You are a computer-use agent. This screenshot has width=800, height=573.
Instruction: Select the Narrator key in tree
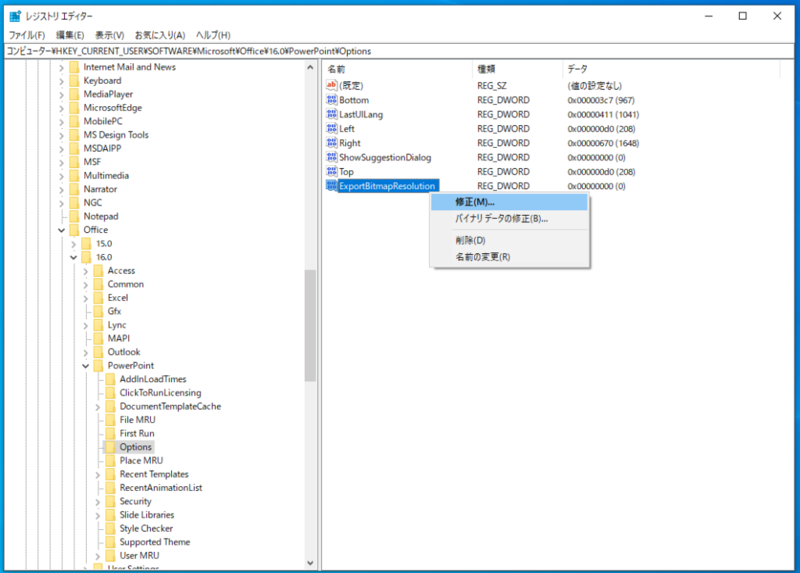[x=100, y=189]
